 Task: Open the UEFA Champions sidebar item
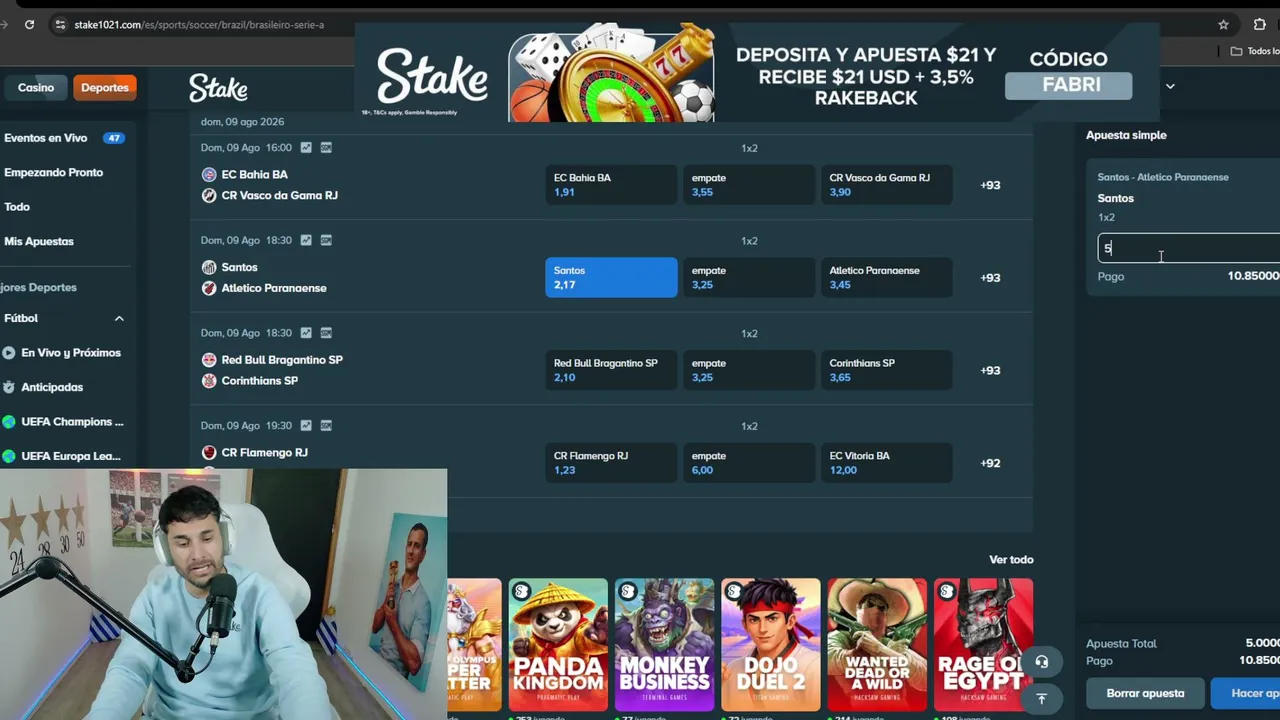(73, 421)
